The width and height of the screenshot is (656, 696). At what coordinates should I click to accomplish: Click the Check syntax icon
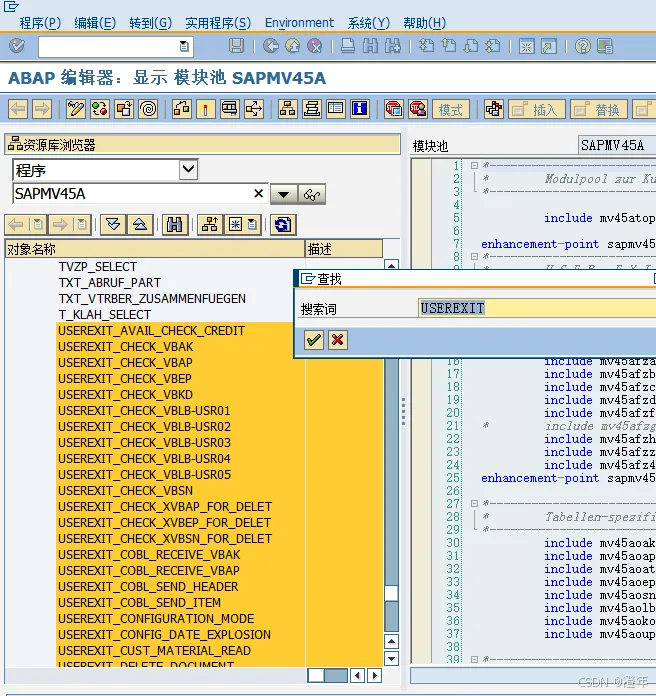(182, 109)
